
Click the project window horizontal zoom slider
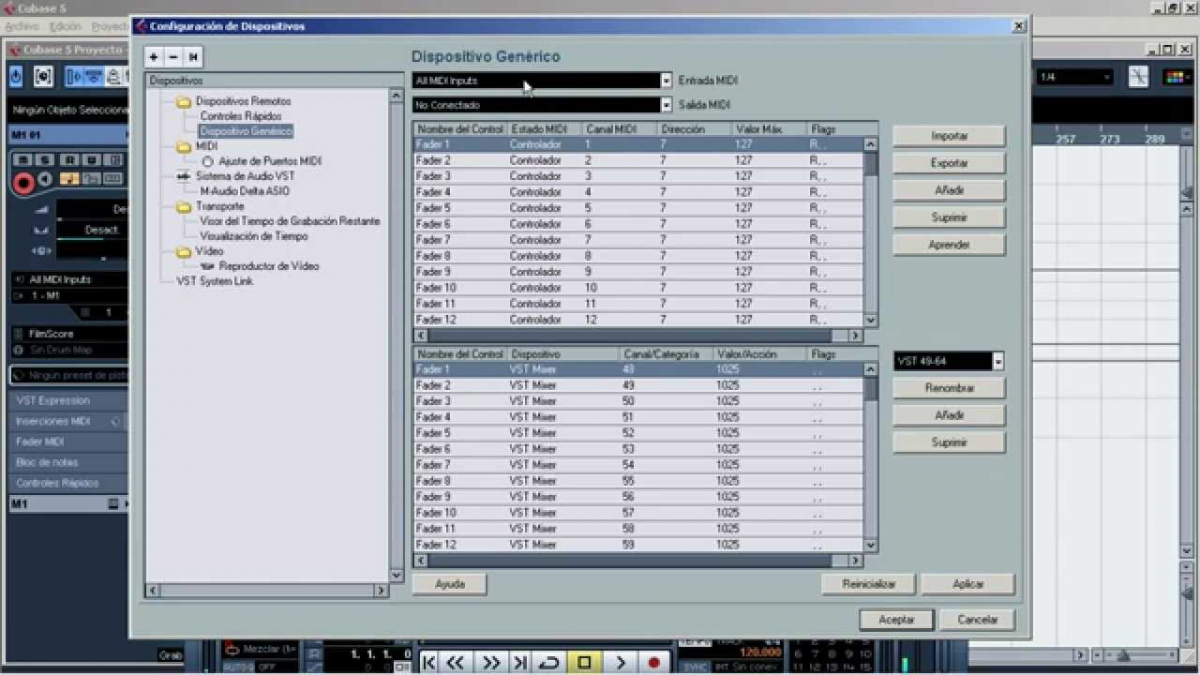(x=1140, y=656)
